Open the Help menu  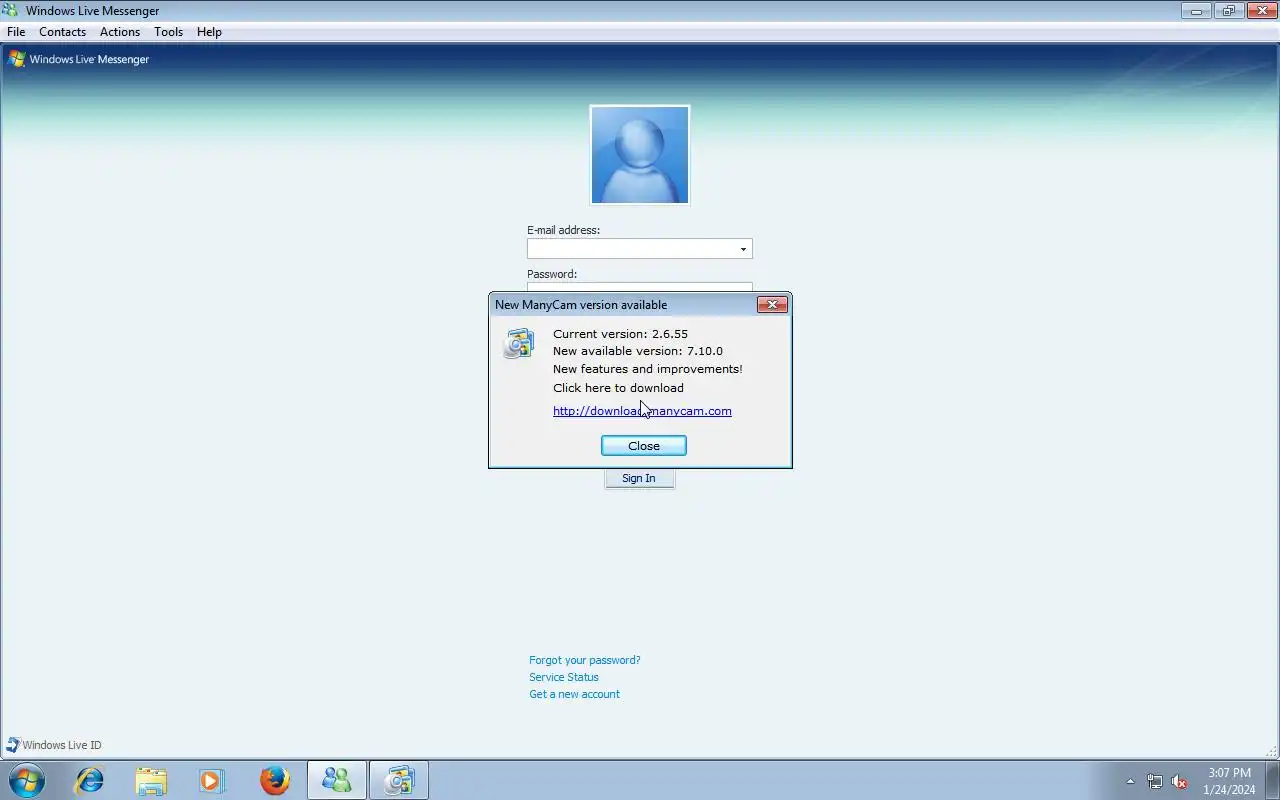(x=209, y=32)
